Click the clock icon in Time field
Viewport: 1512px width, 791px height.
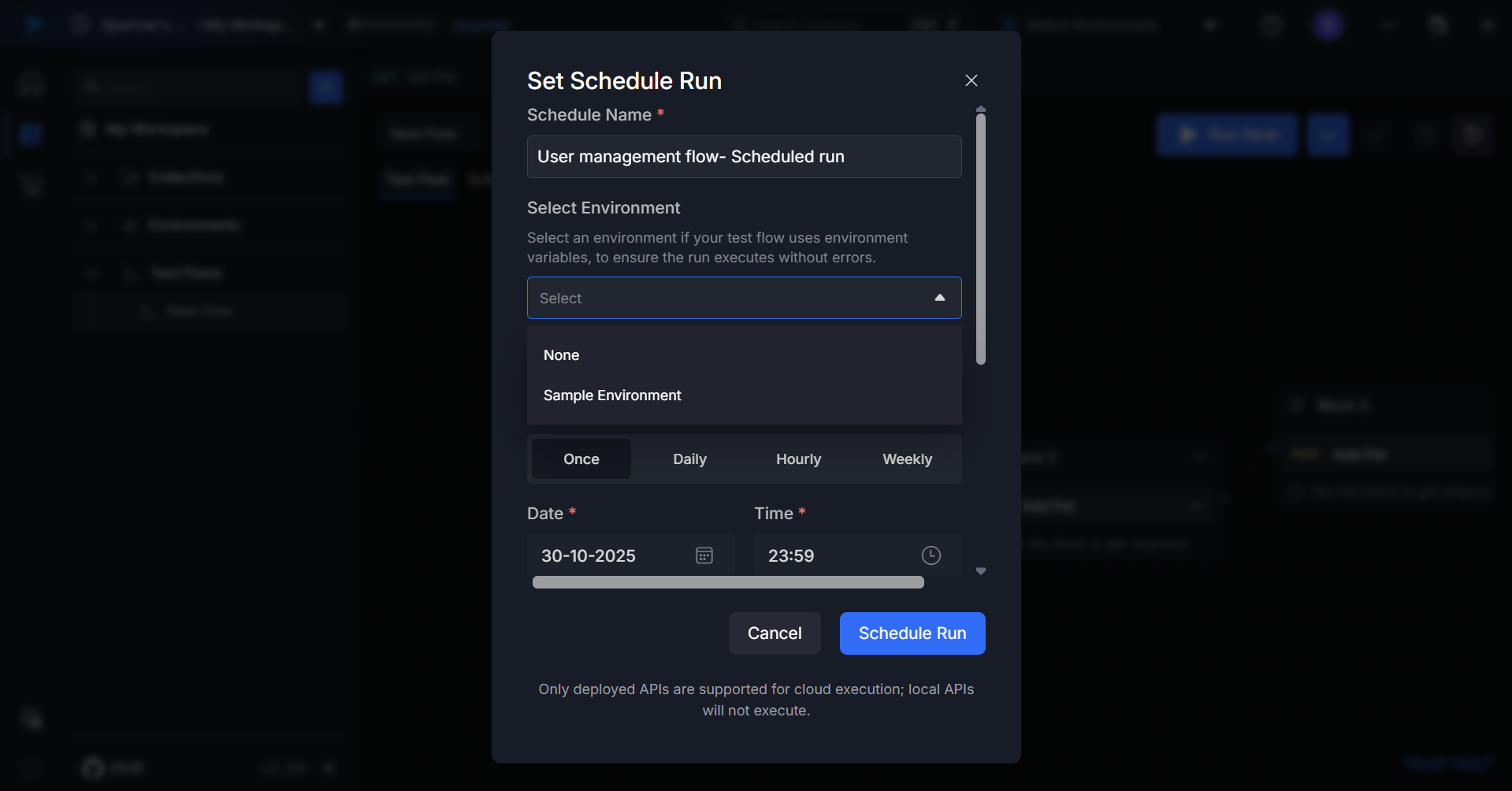pyautogui.click(x=931, y=555)
